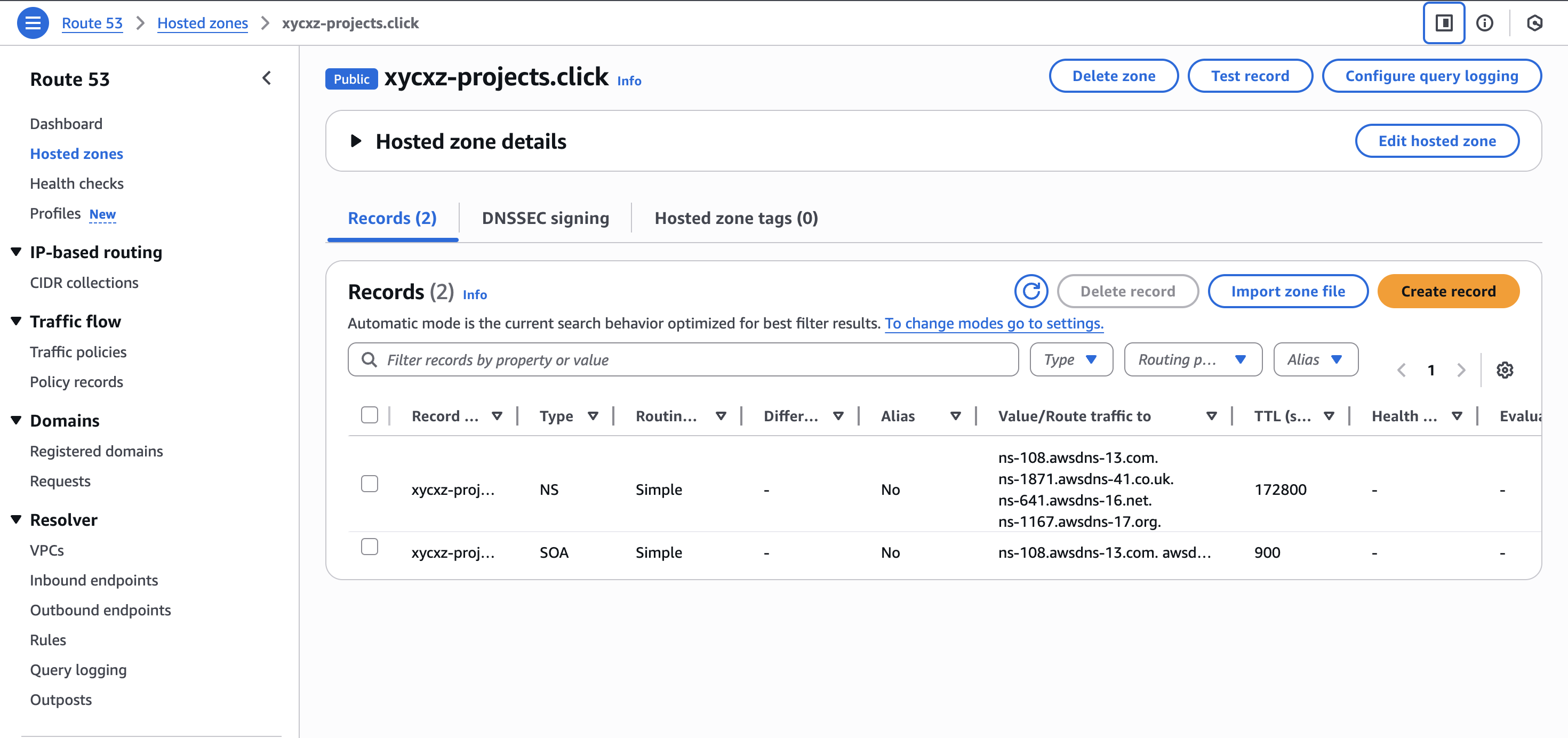Click the Create record button
Viewport: 1568px width, 738px height.
1447,292
